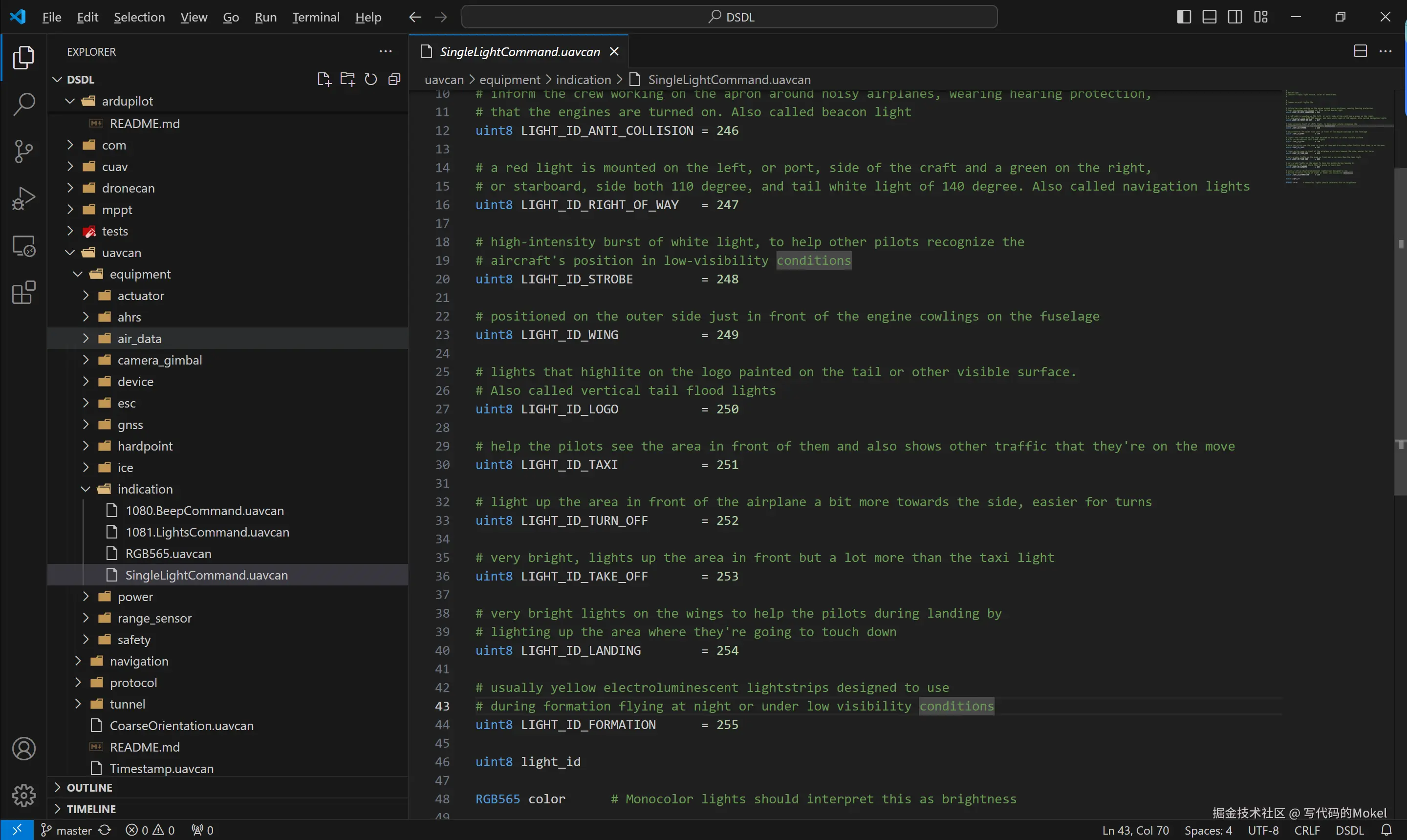The width and height of the screenshot is (1407, 840).
Task: Click the Refresh Explorer icon
Action: pos(371,79)
